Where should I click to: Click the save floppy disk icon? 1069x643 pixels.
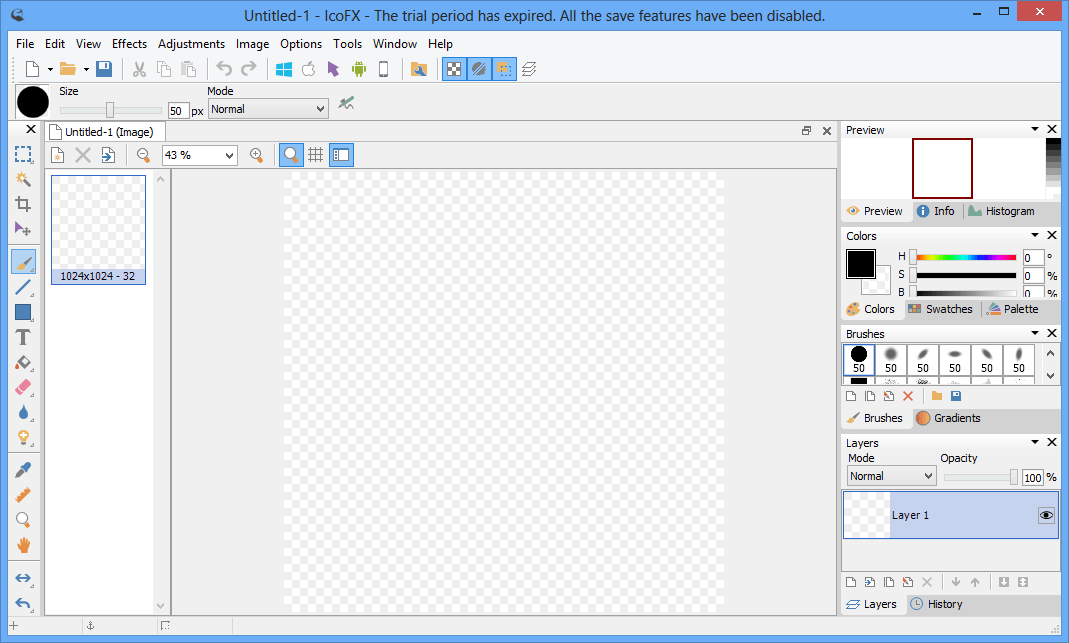click(x=104, y=69)
